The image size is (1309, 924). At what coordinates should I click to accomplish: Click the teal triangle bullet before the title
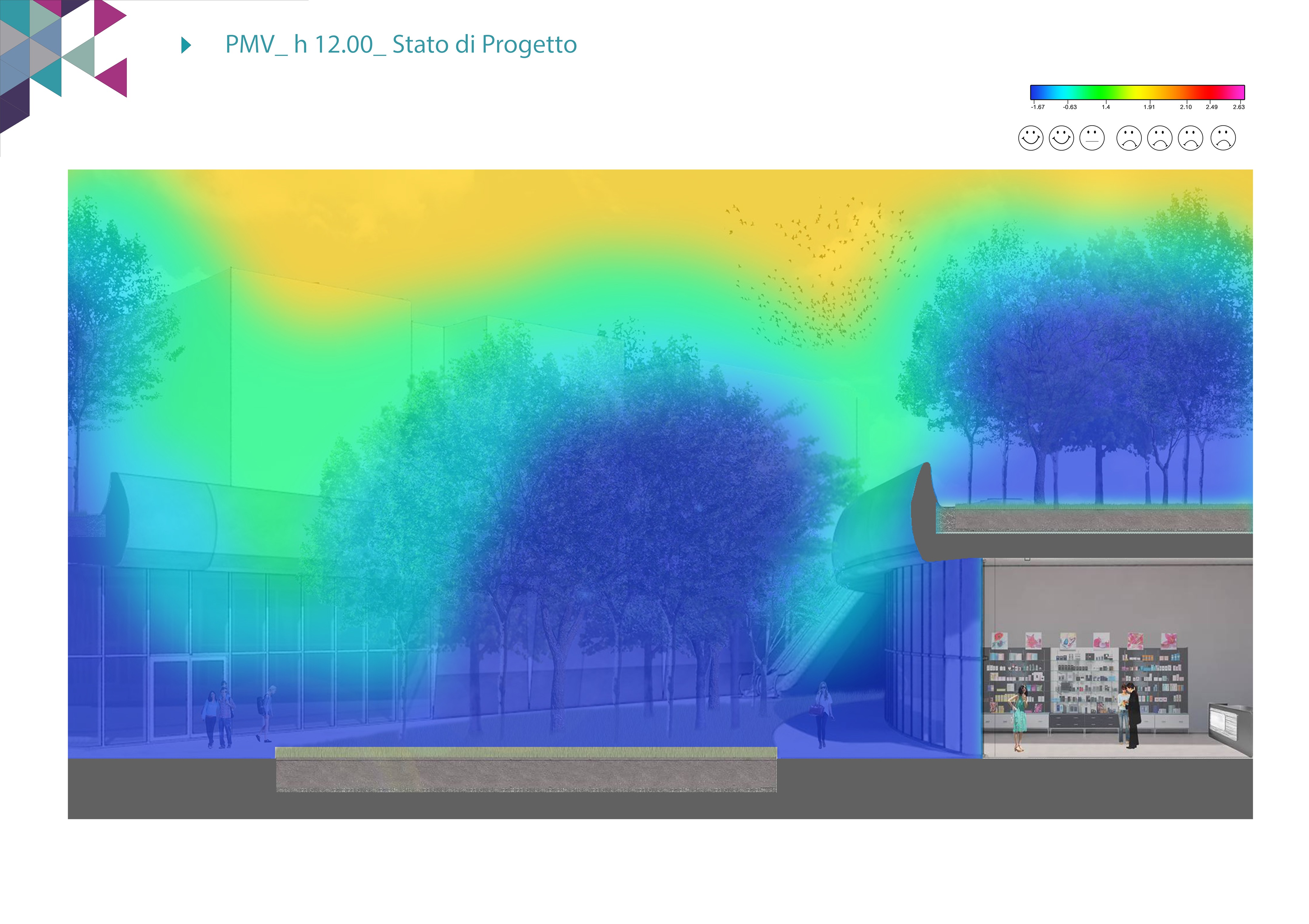186,45
